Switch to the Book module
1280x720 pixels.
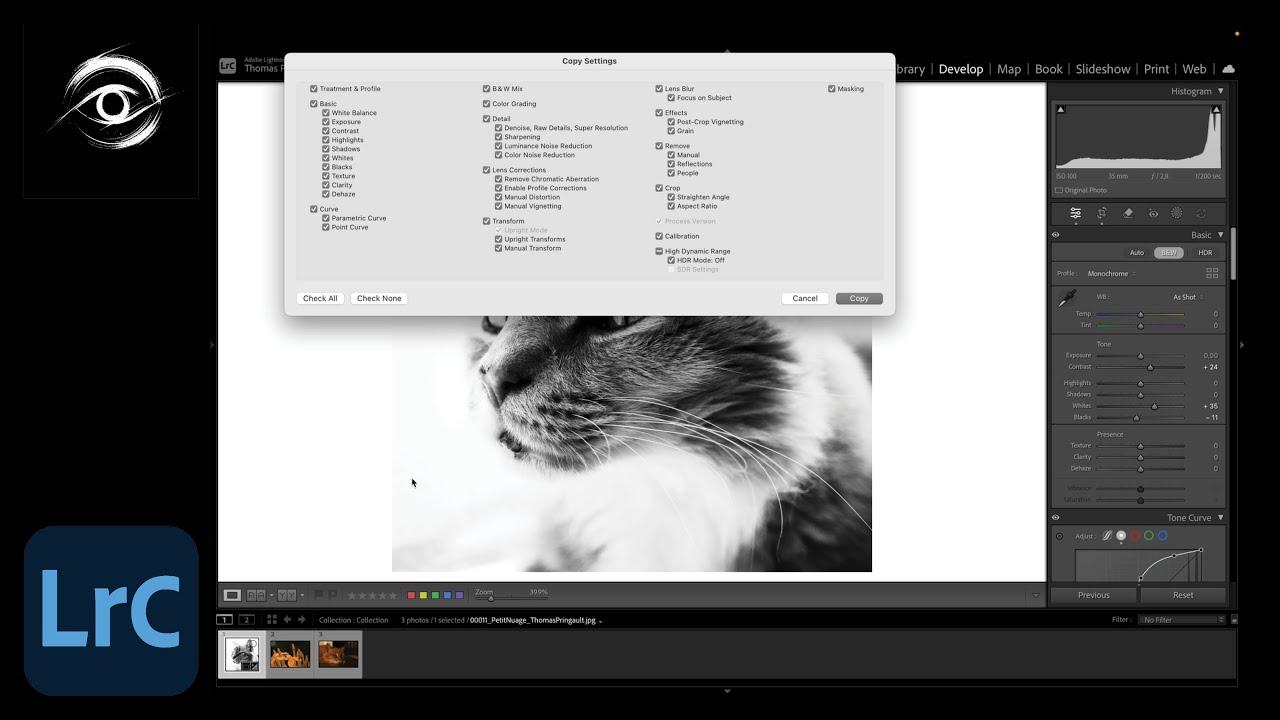tap(1049, 69)
